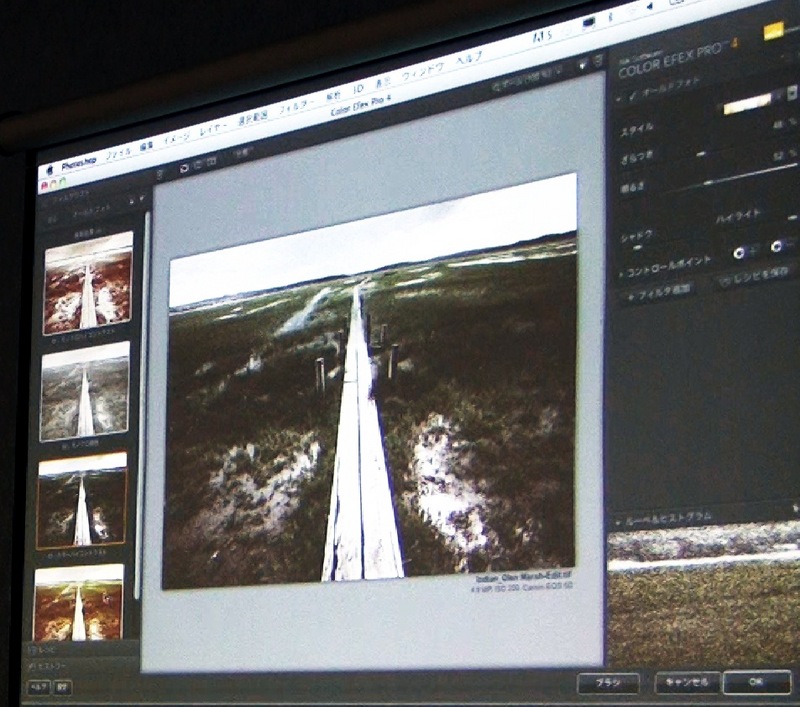
Task: Adjust the ざらつき (Grain) slider handle
Action: (702, 154)
